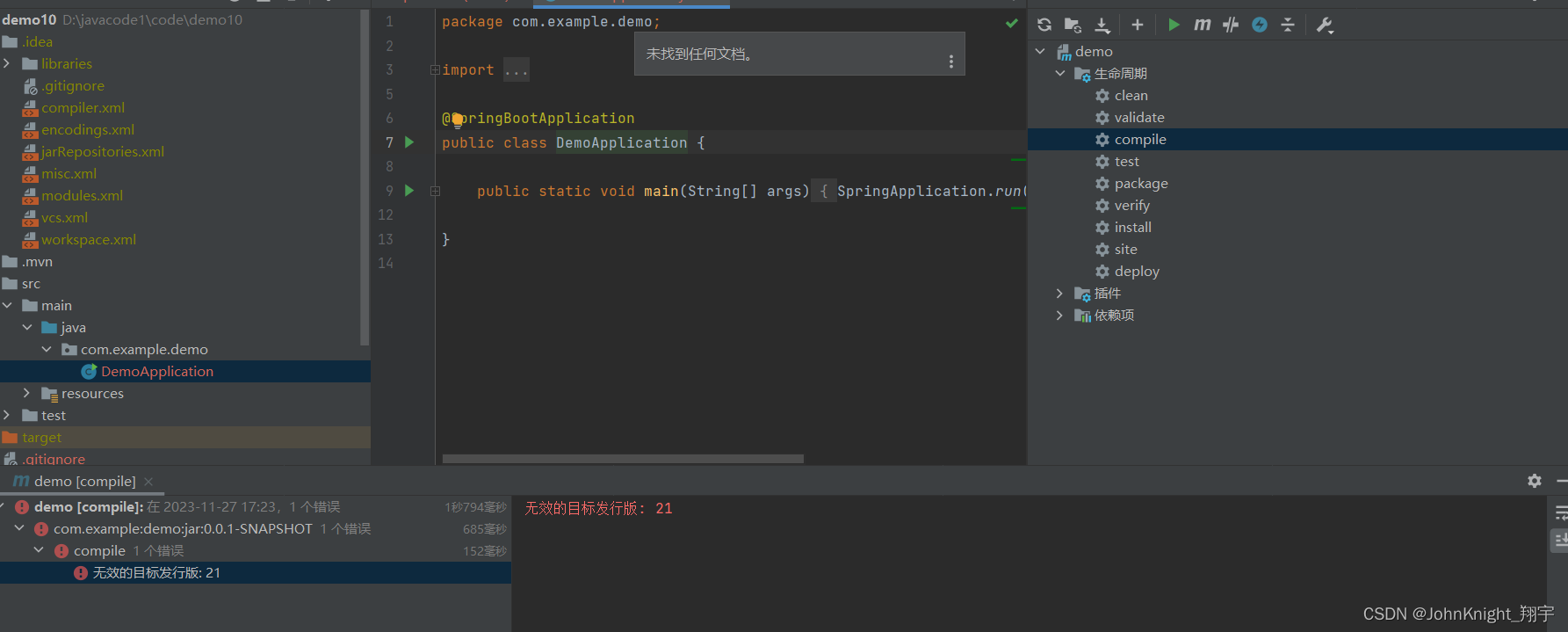The height and width of the screenshot is (632, 1568).
Task: Reload all Maven projects
Action: pos(1044,25)
